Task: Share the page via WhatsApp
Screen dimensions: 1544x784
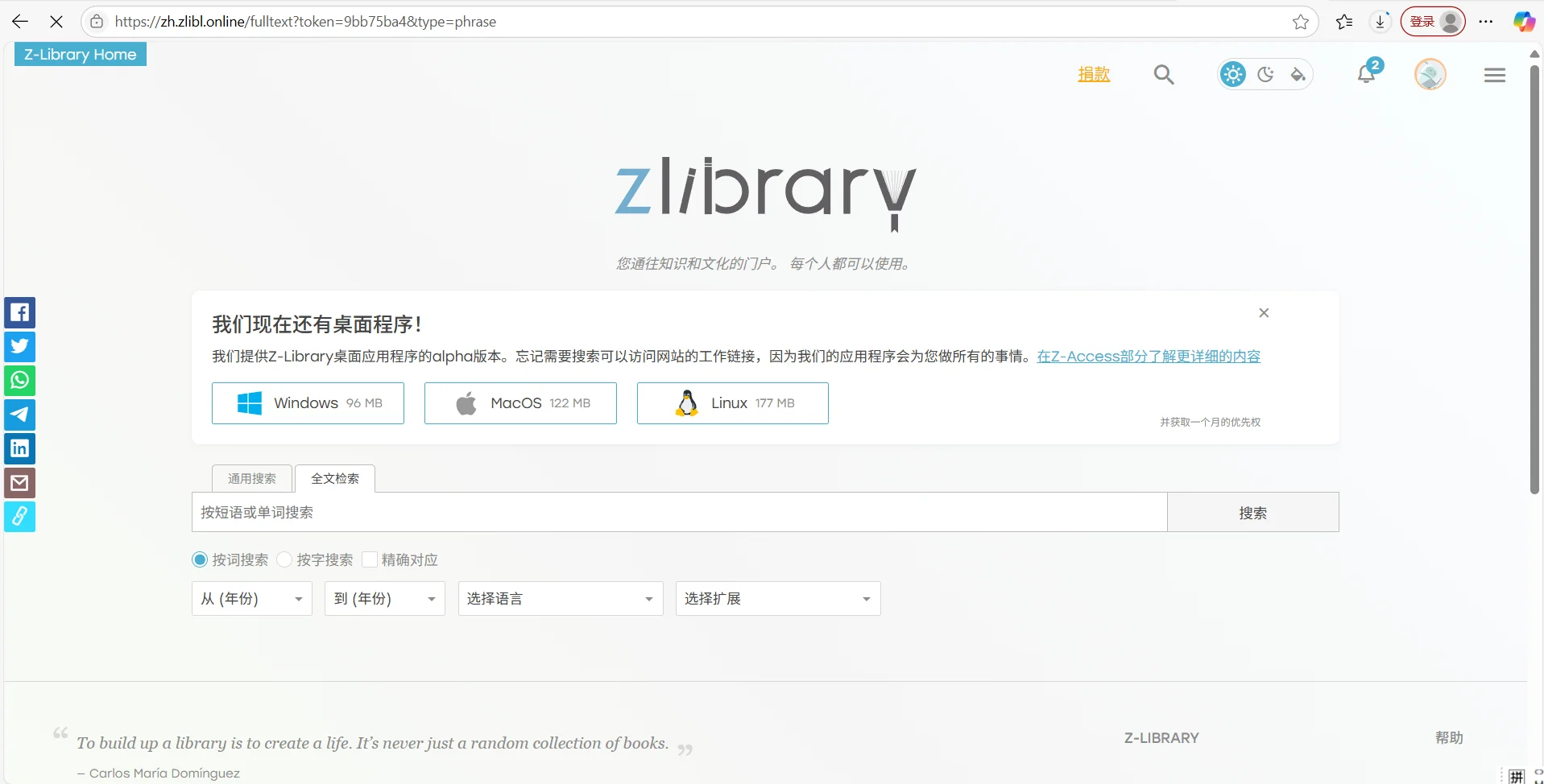Action: click(20, 380)
